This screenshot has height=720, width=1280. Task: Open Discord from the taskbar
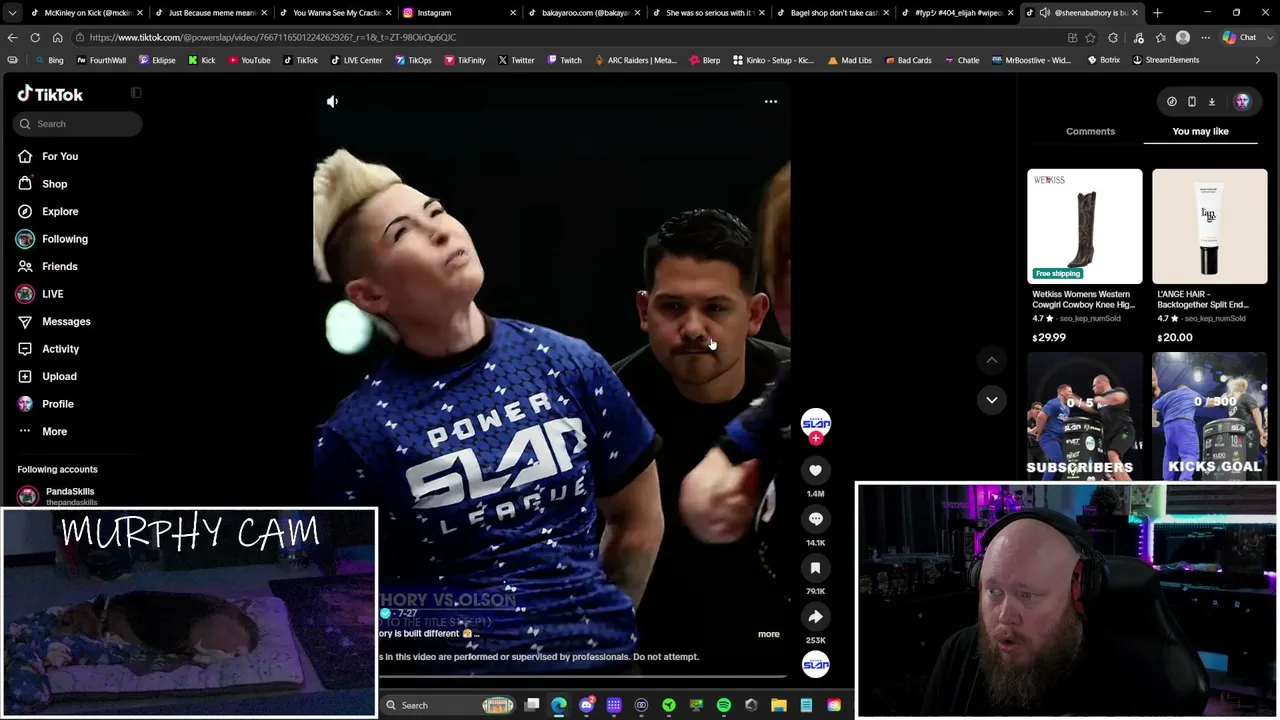pos(587,705)
